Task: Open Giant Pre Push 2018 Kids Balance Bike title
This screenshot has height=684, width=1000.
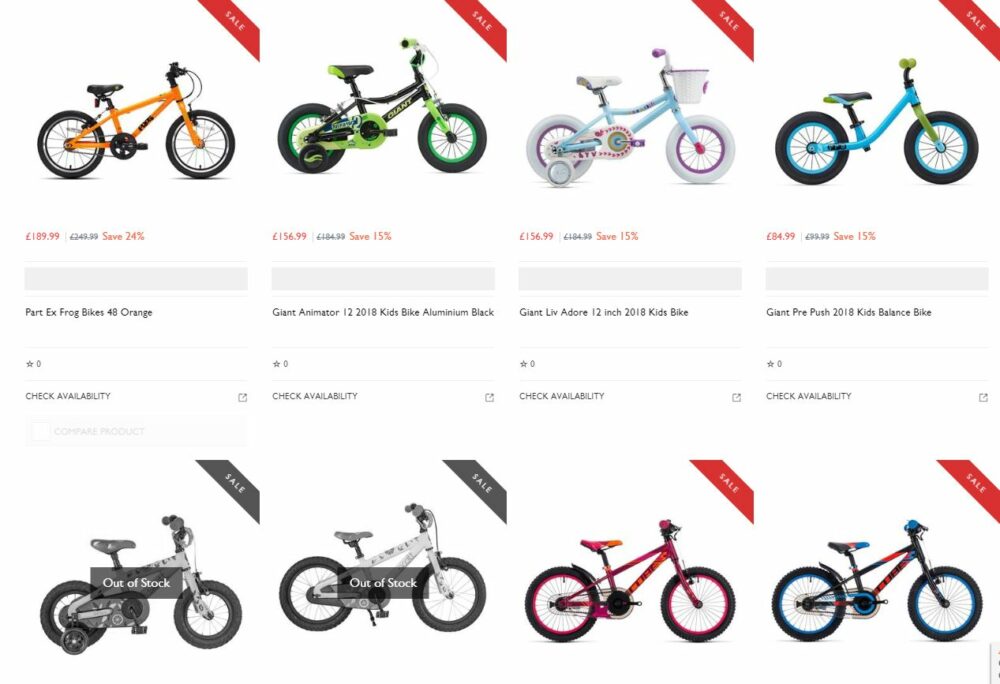Action: (x=848, y=312)
